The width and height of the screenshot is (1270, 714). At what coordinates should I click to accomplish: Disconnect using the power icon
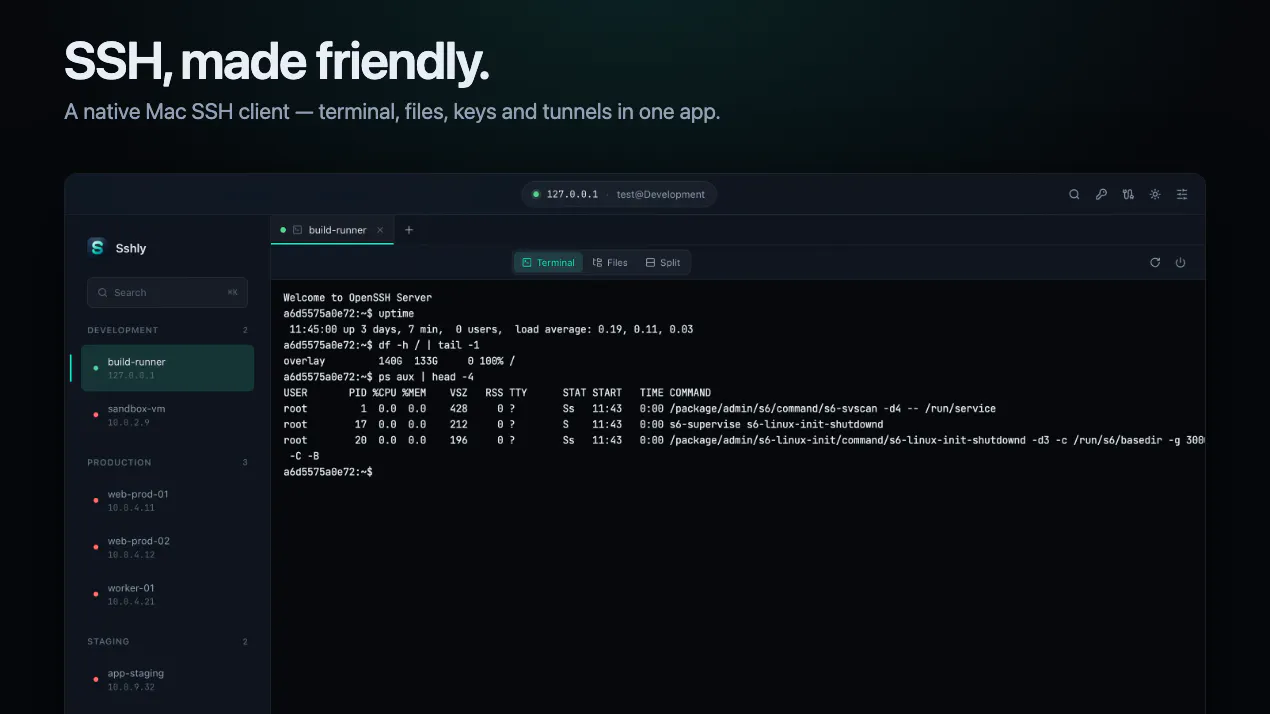(1180, 263)
